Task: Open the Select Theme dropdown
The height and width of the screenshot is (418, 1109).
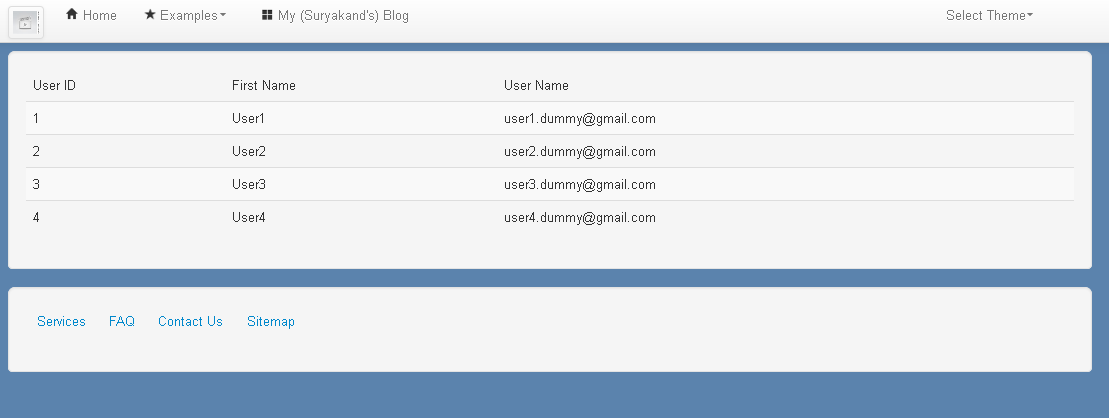Action: [989, 15]
